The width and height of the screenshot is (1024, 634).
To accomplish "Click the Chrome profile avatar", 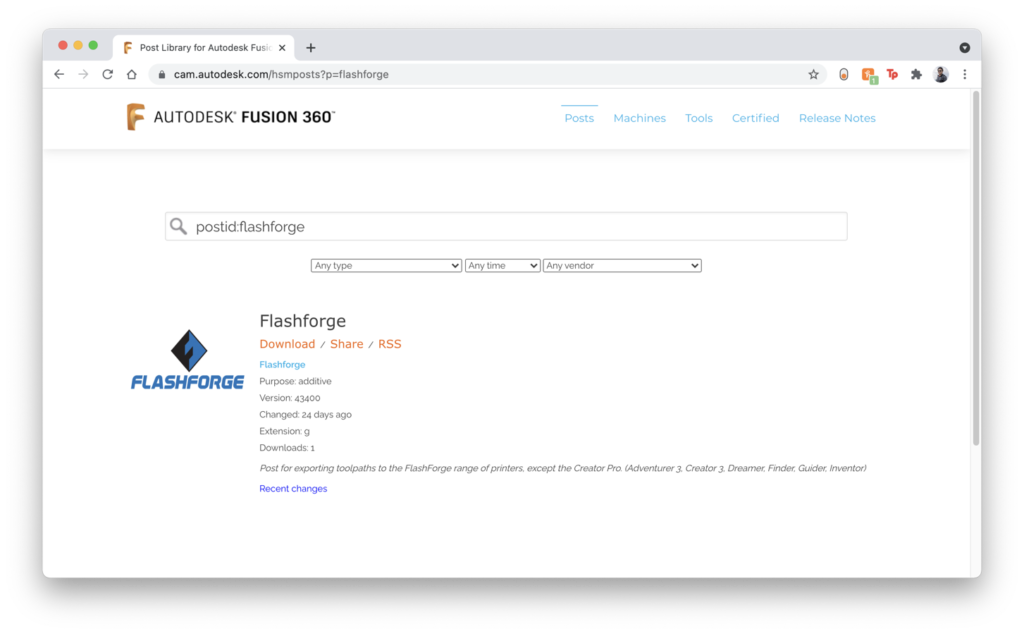I will 940,73.
